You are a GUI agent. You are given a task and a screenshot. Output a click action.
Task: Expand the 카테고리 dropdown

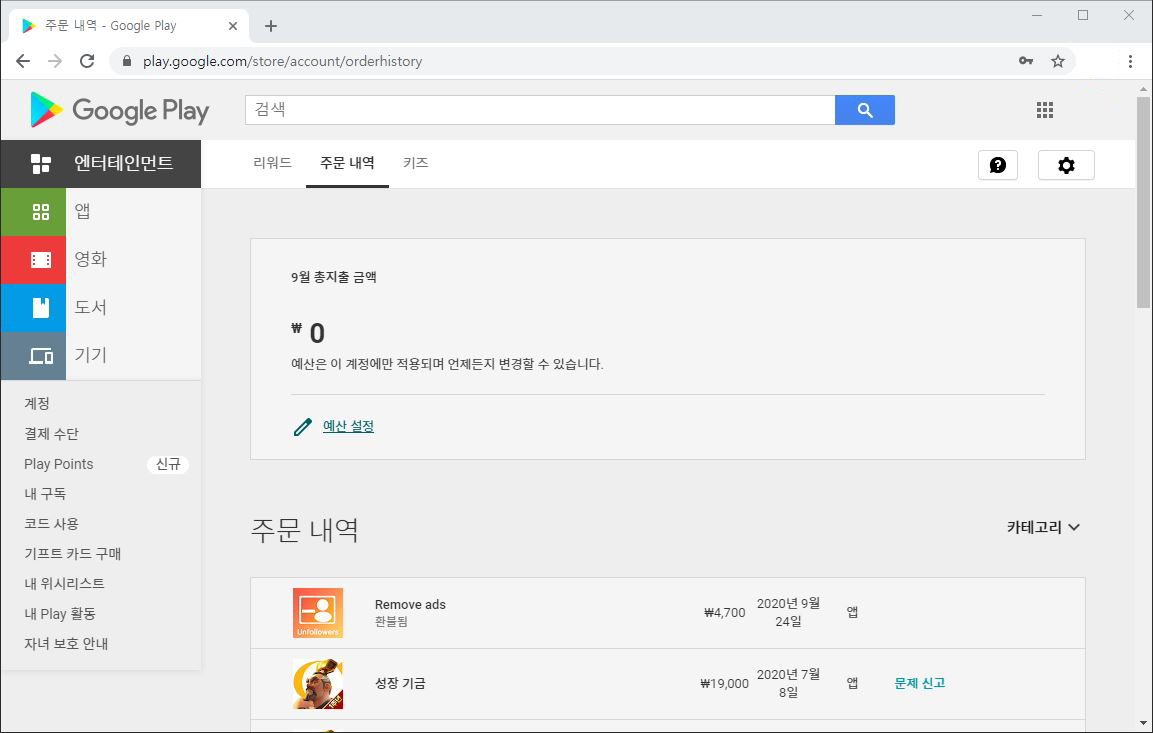tap(1043, 527)
